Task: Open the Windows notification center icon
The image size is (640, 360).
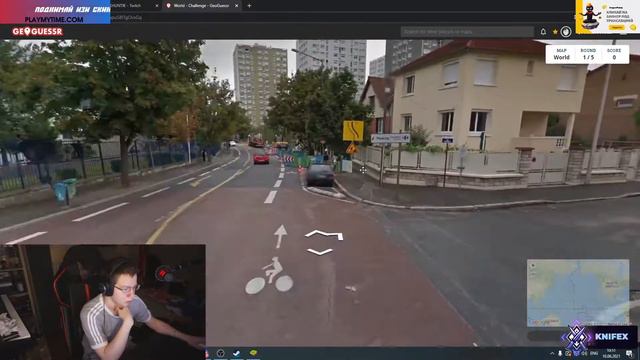Action: [629, 353]
